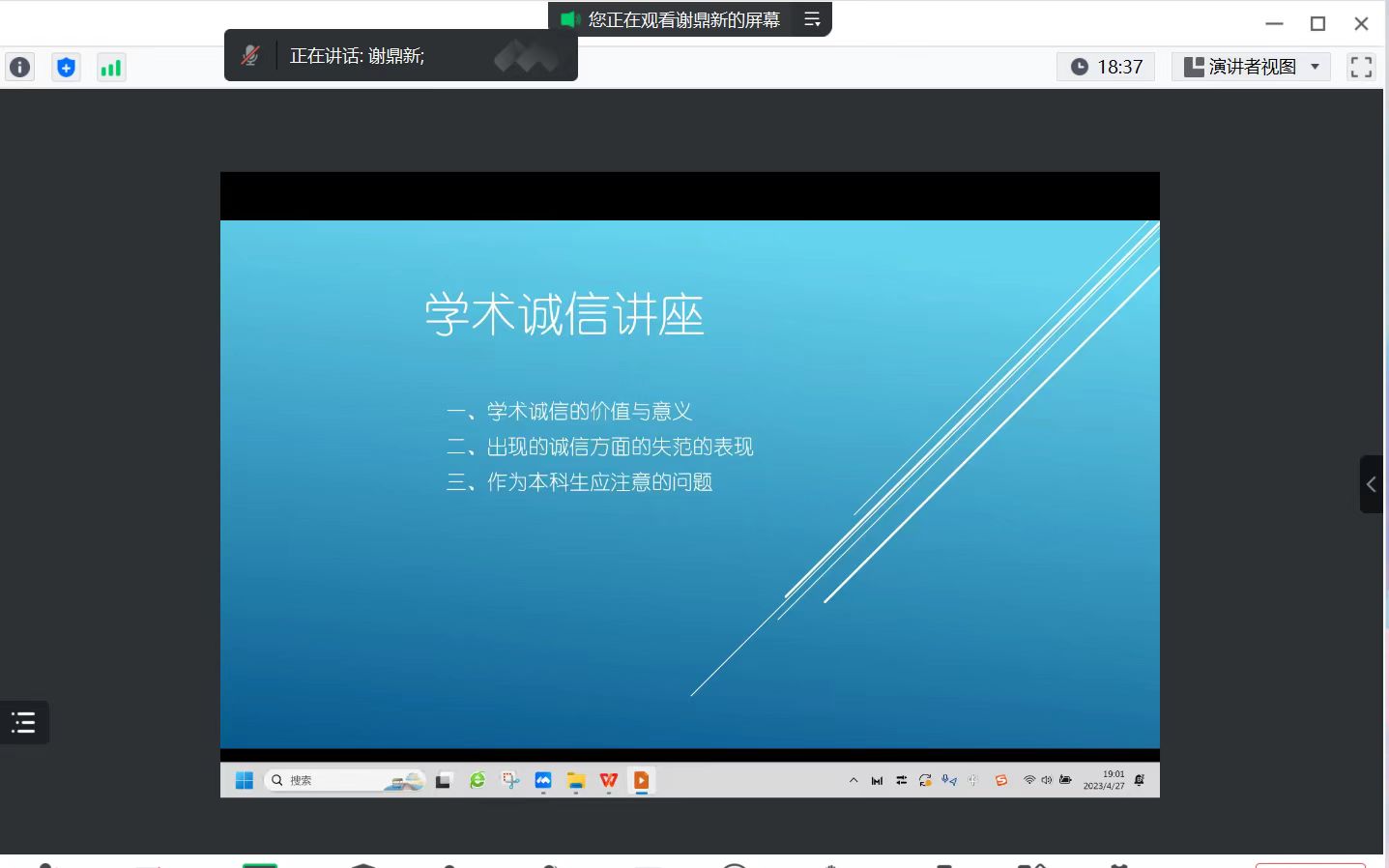Click the 18:37 meeting timer
1389x868 pixels.
click(1106, 67)
